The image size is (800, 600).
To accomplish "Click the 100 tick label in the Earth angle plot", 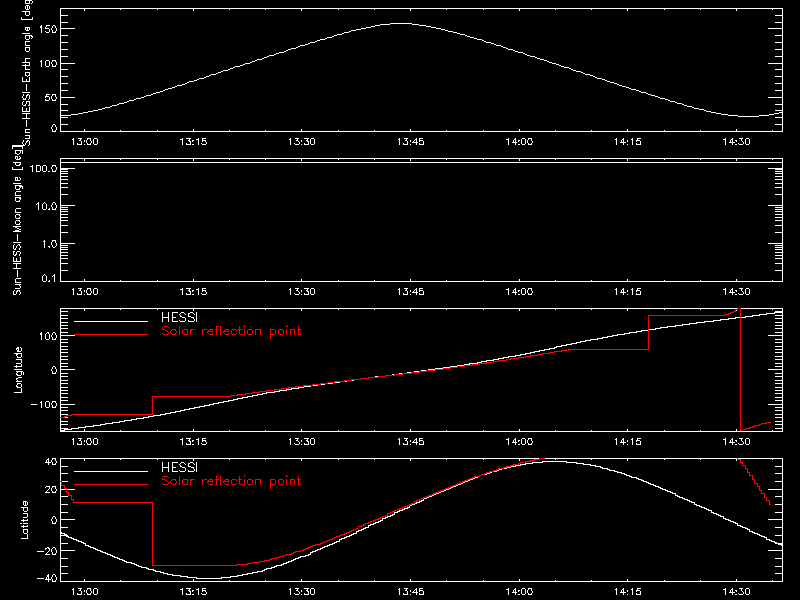I will tap(47, 64).
